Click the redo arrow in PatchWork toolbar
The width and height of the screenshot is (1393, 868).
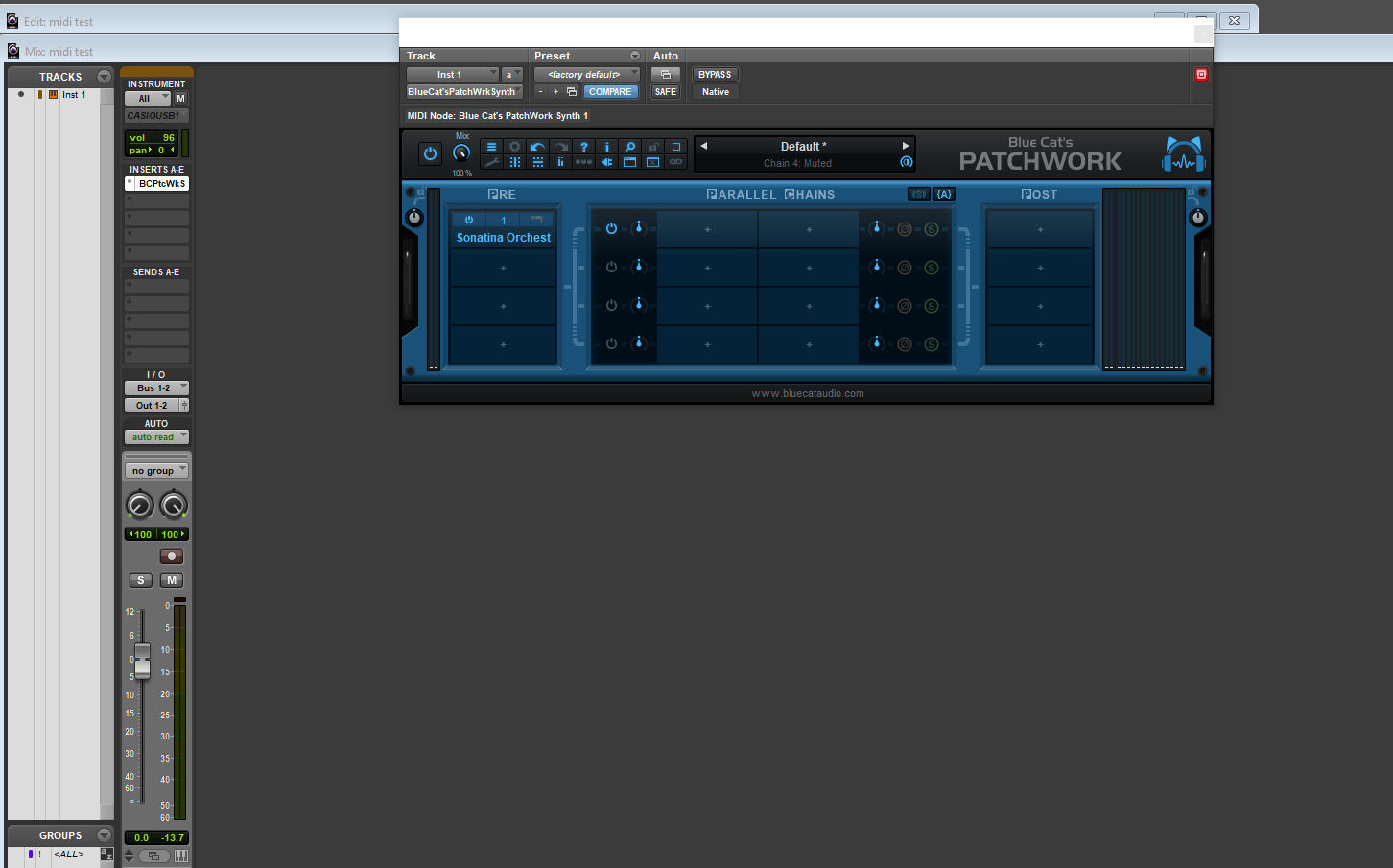560,147
